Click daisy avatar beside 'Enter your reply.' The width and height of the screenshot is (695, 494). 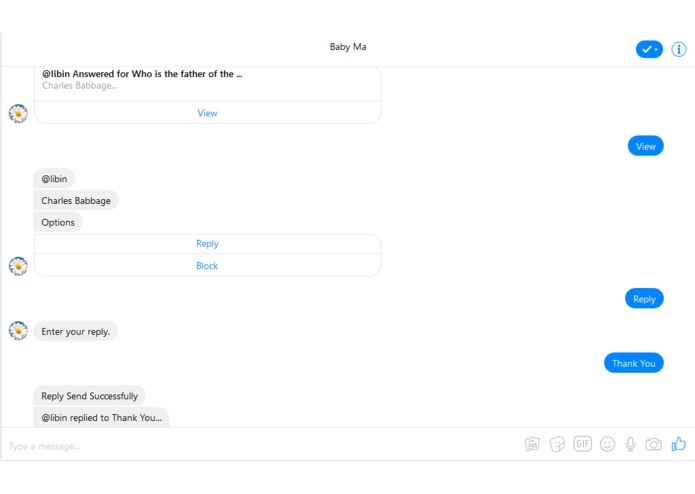[x=18, y=331]
